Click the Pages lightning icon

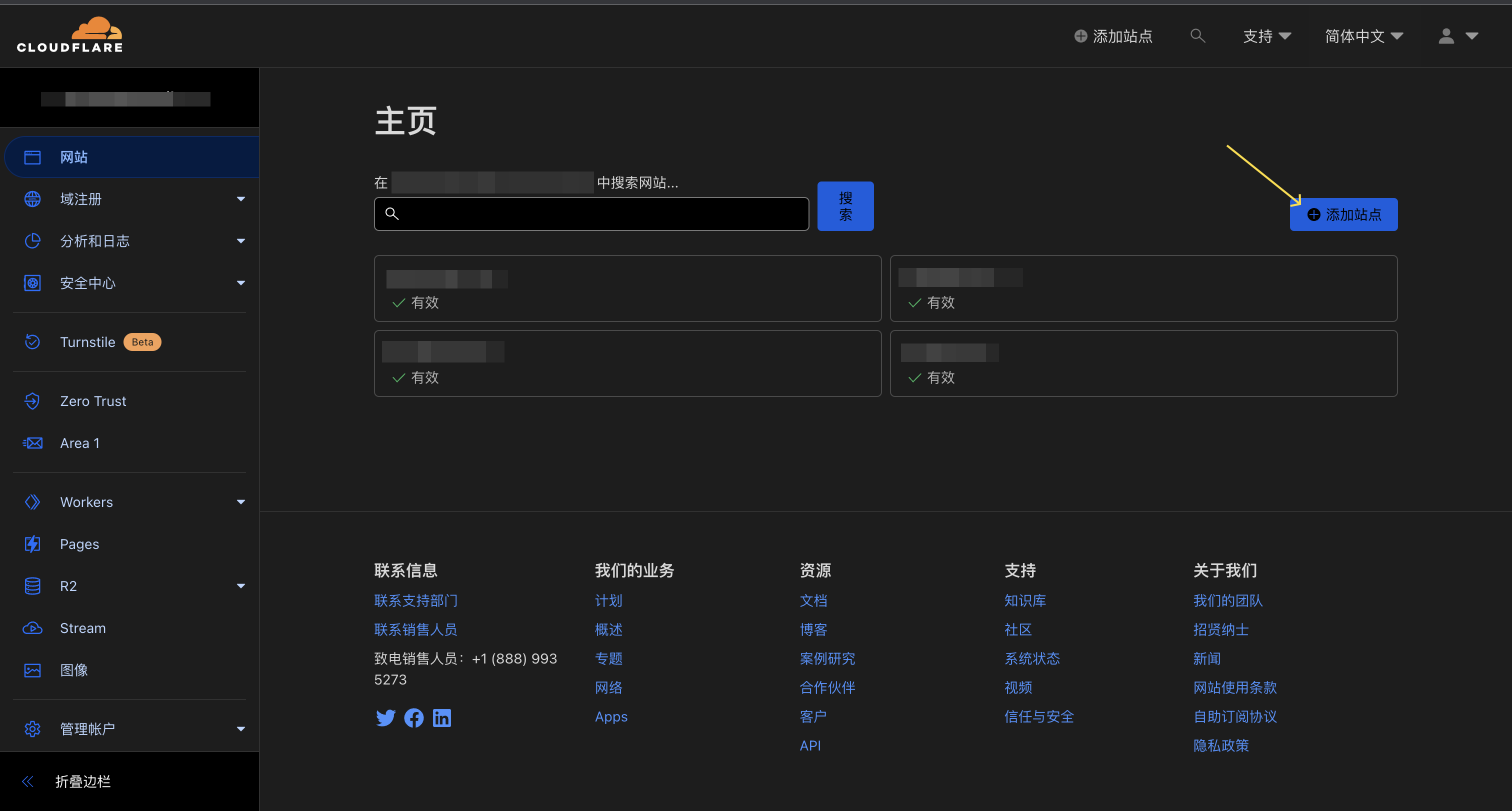click(33, 544)
